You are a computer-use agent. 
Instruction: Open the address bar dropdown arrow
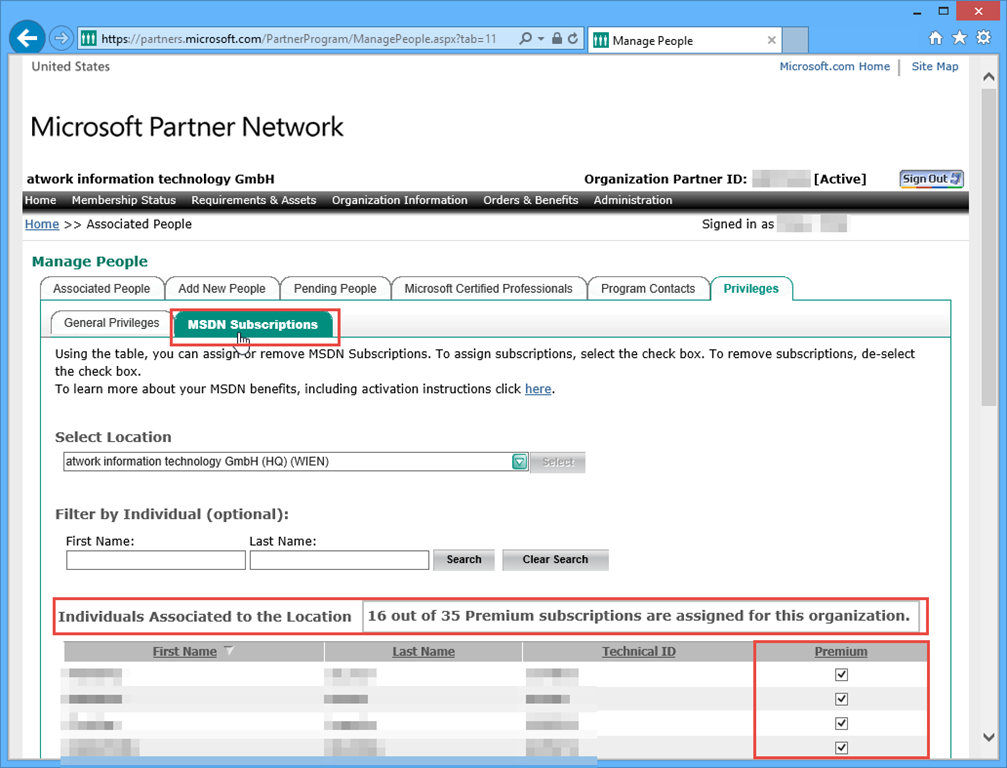542,39
